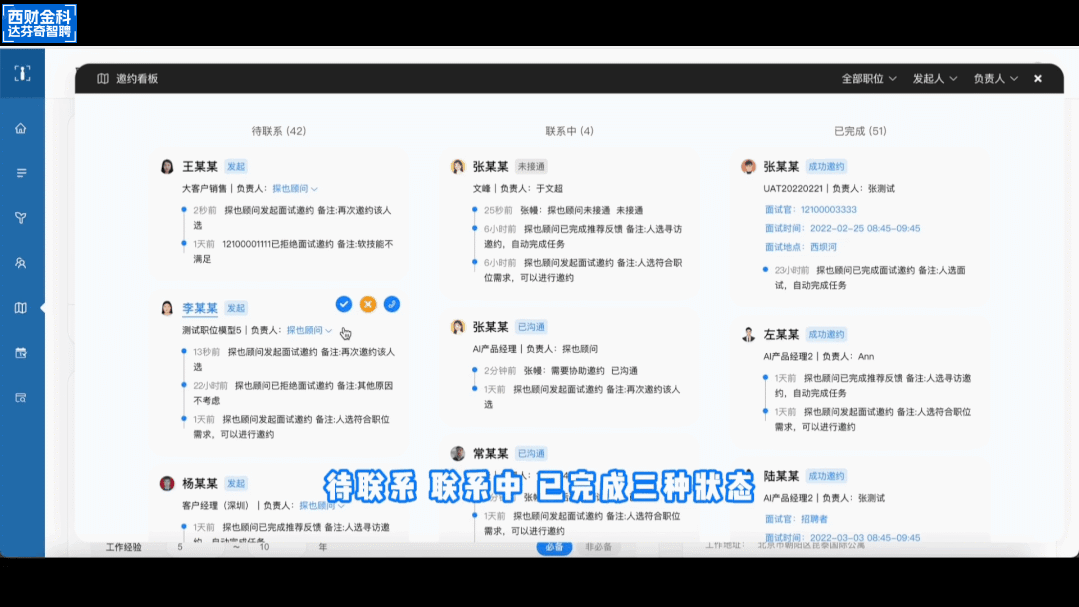Viewport: 1079px width, 607px height.
Task: Click interview time 2022-02-25 08:45-09:45
Action: (x=865, y=228)
